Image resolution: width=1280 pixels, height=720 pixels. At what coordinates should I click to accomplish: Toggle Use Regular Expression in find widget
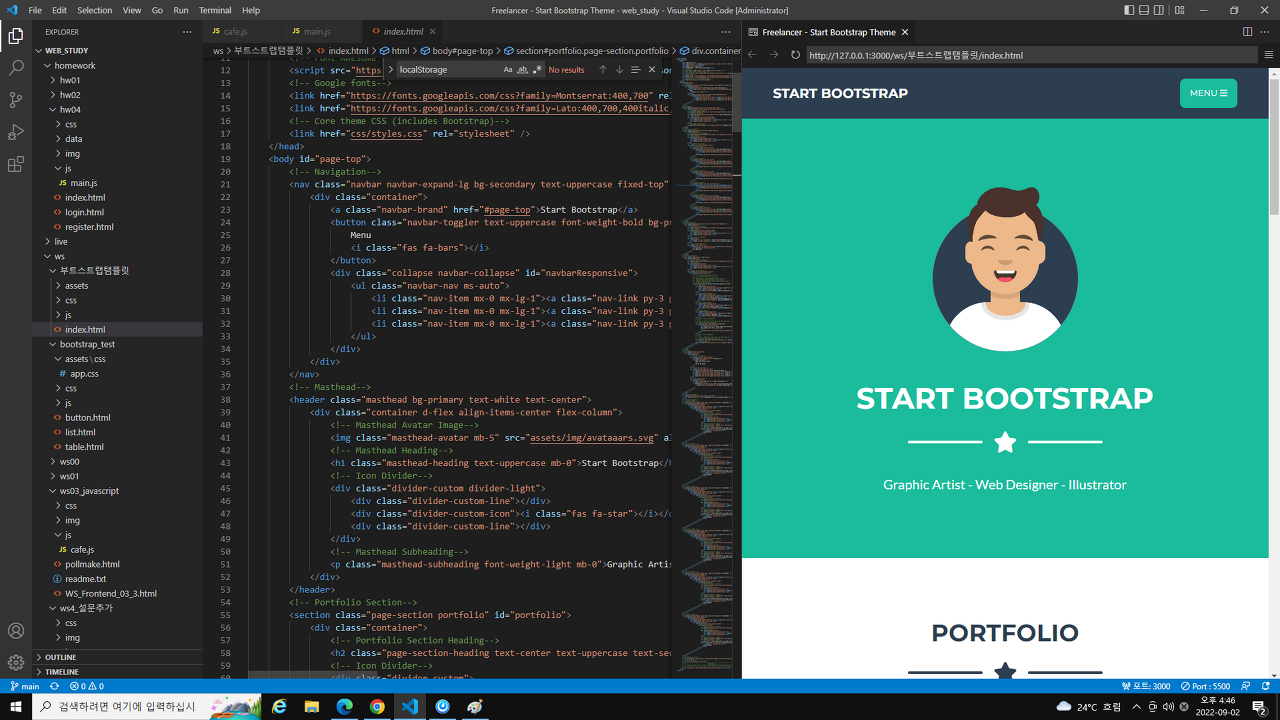tap(537, 70)
